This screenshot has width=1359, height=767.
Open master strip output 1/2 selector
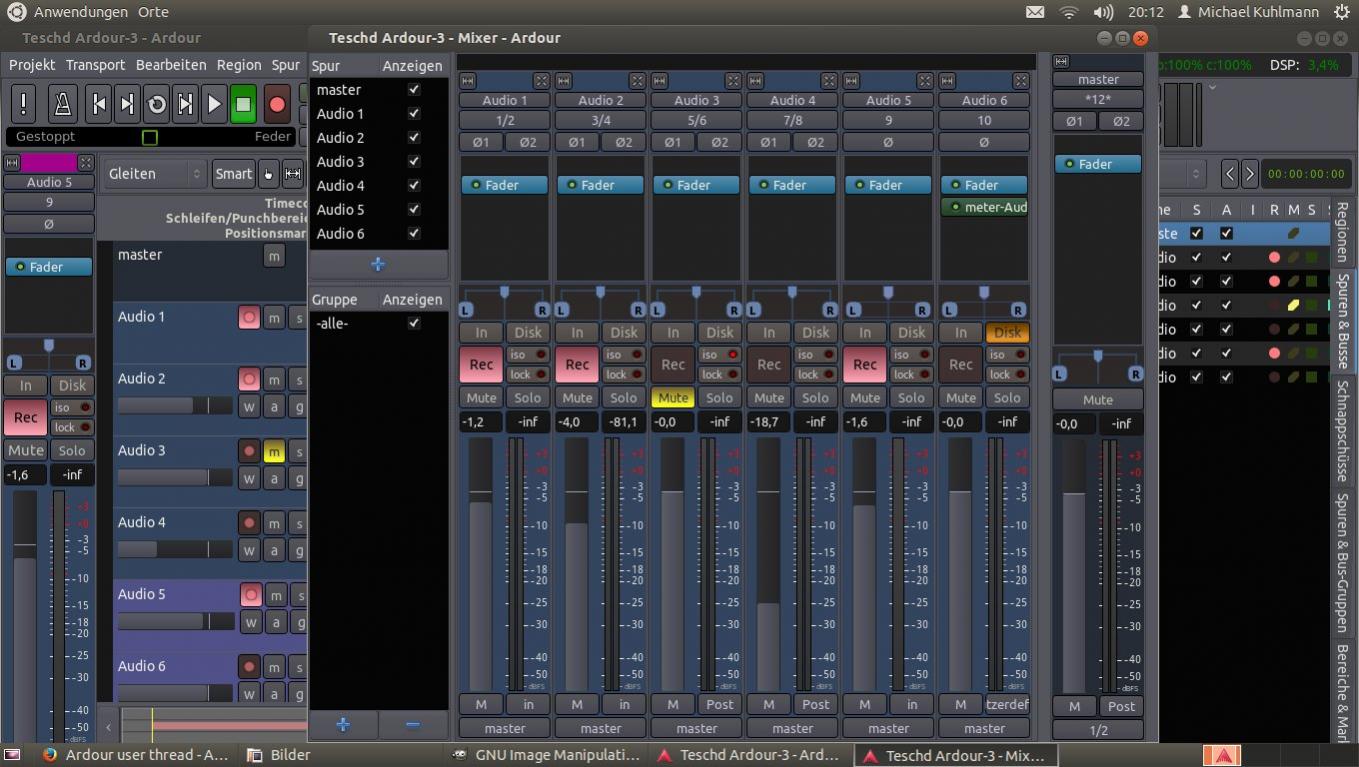point(1098,730)
